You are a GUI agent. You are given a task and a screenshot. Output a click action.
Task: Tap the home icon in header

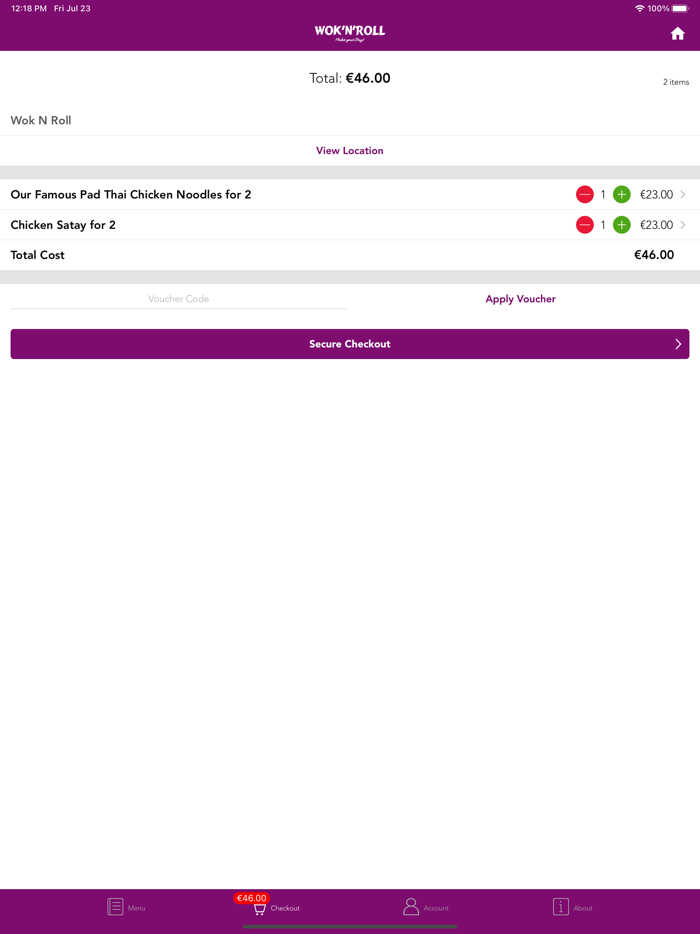pos(677,34)
